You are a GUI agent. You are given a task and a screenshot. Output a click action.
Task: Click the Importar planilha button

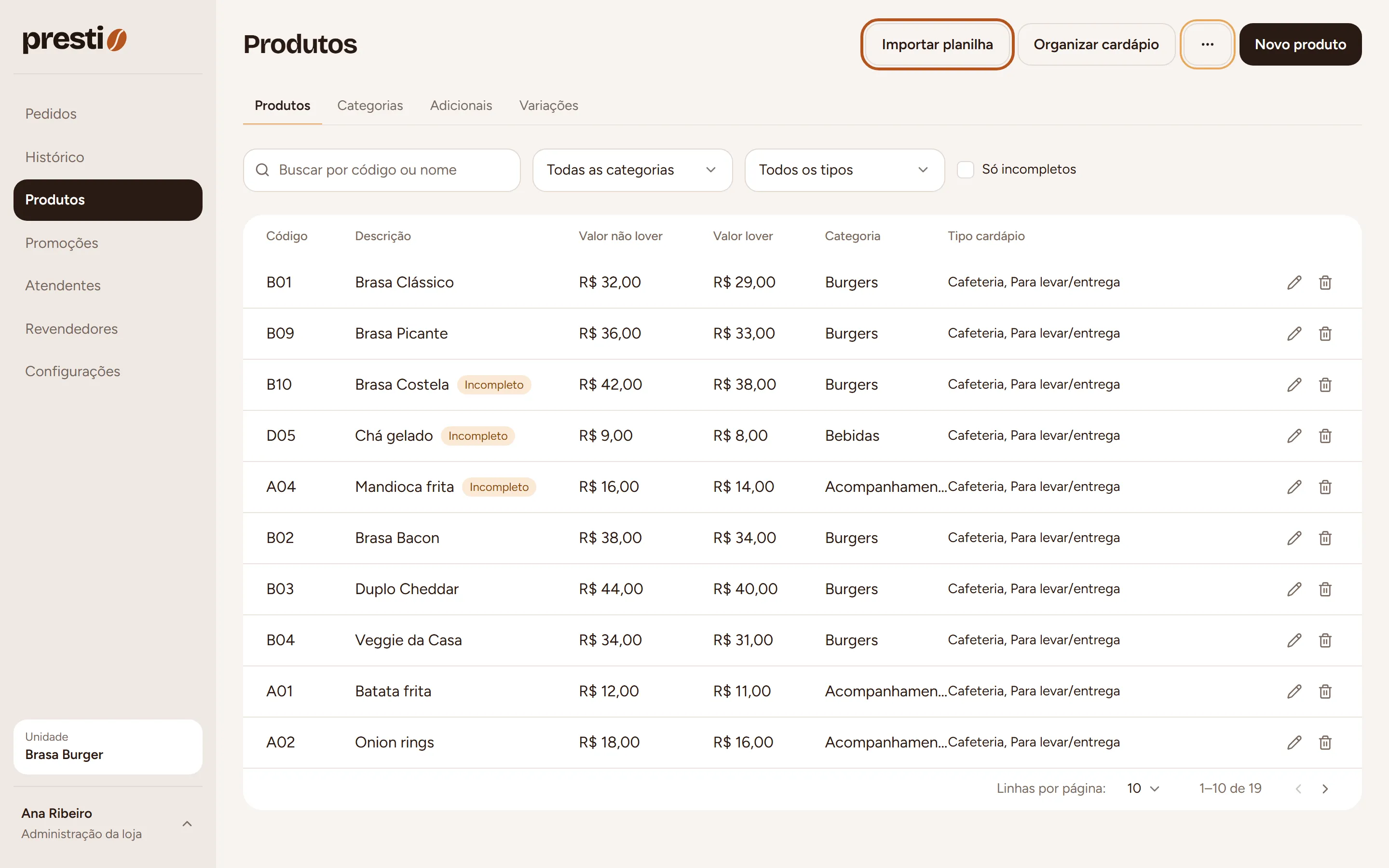(x=937, y=44)
